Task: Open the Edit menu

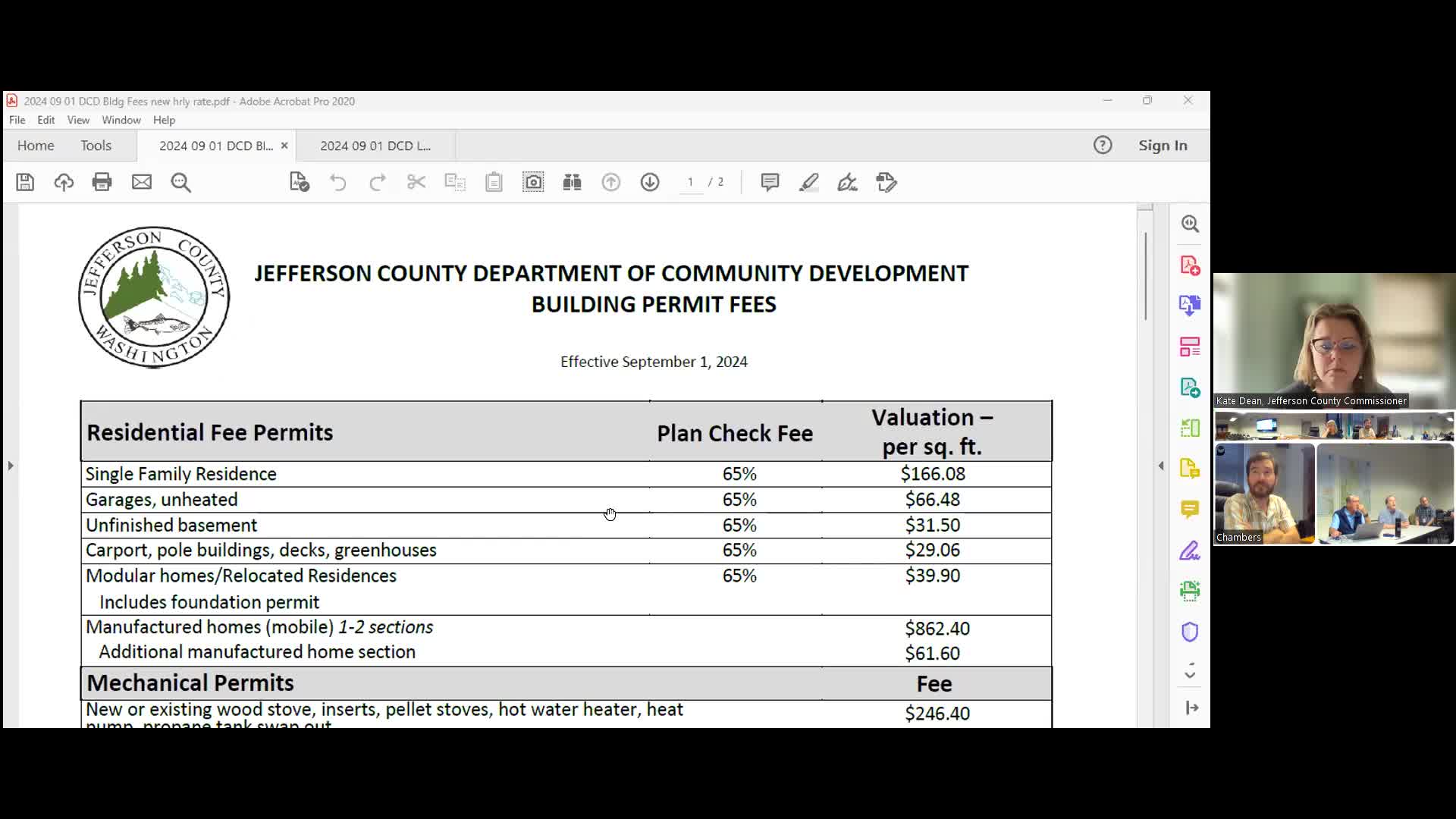Action: pyautogui.click(x=45, y=120)
